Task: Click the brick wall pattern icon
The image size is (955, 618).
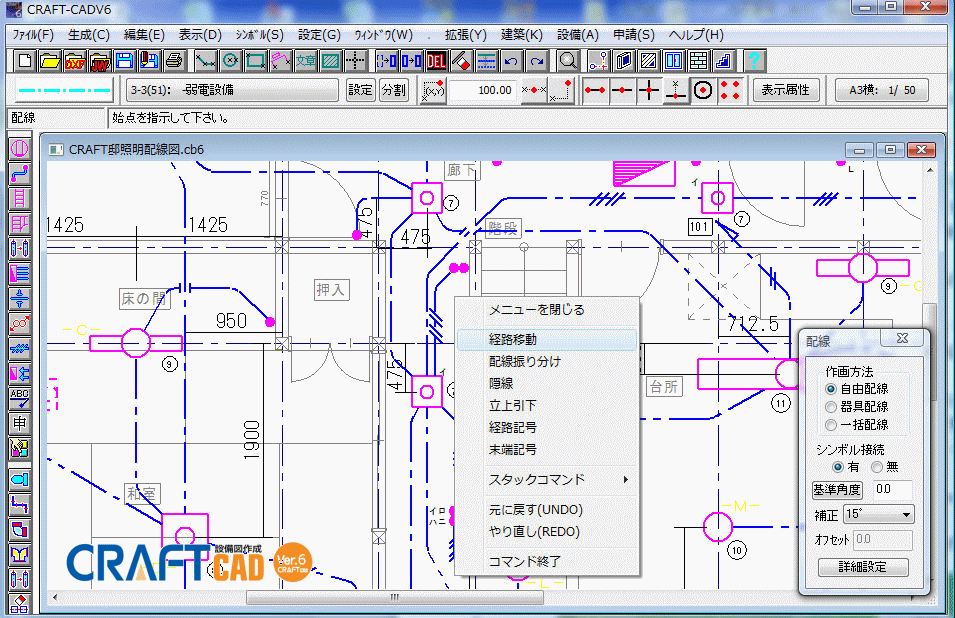Action: point(698,61)
